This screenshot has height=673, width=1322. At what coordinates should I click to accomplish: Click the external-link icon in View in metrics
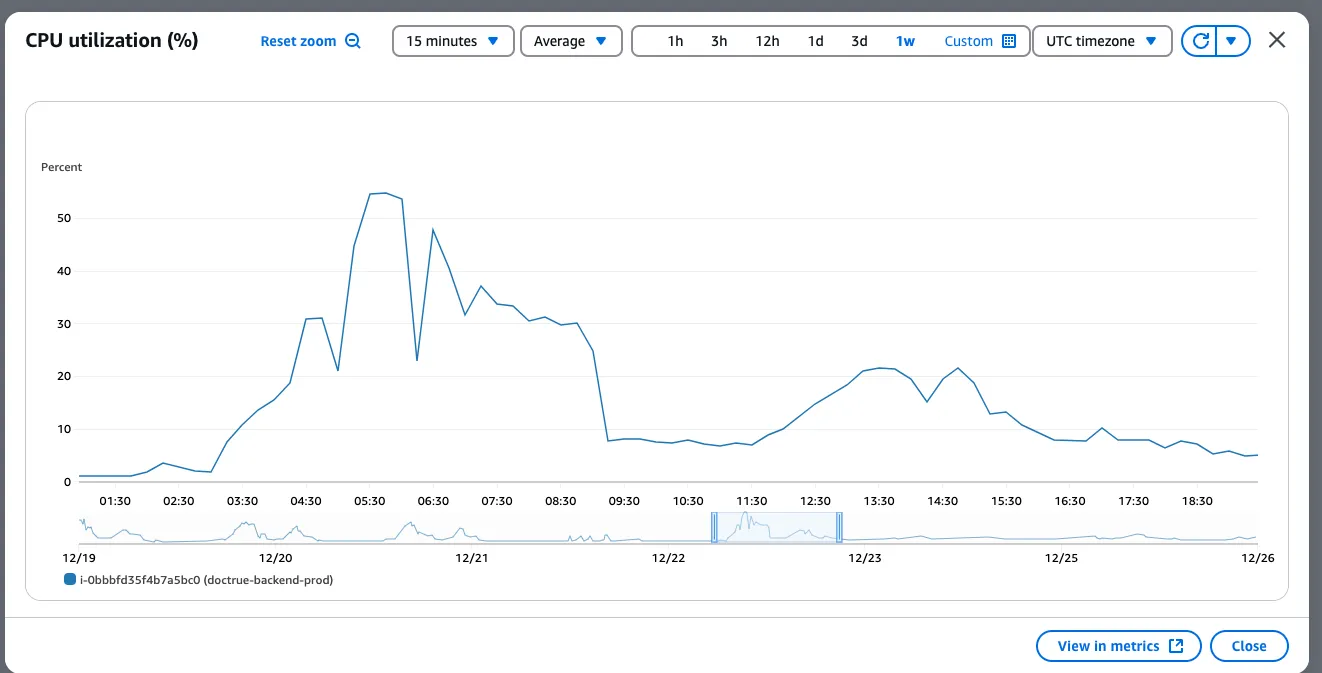pos(1177,645)
